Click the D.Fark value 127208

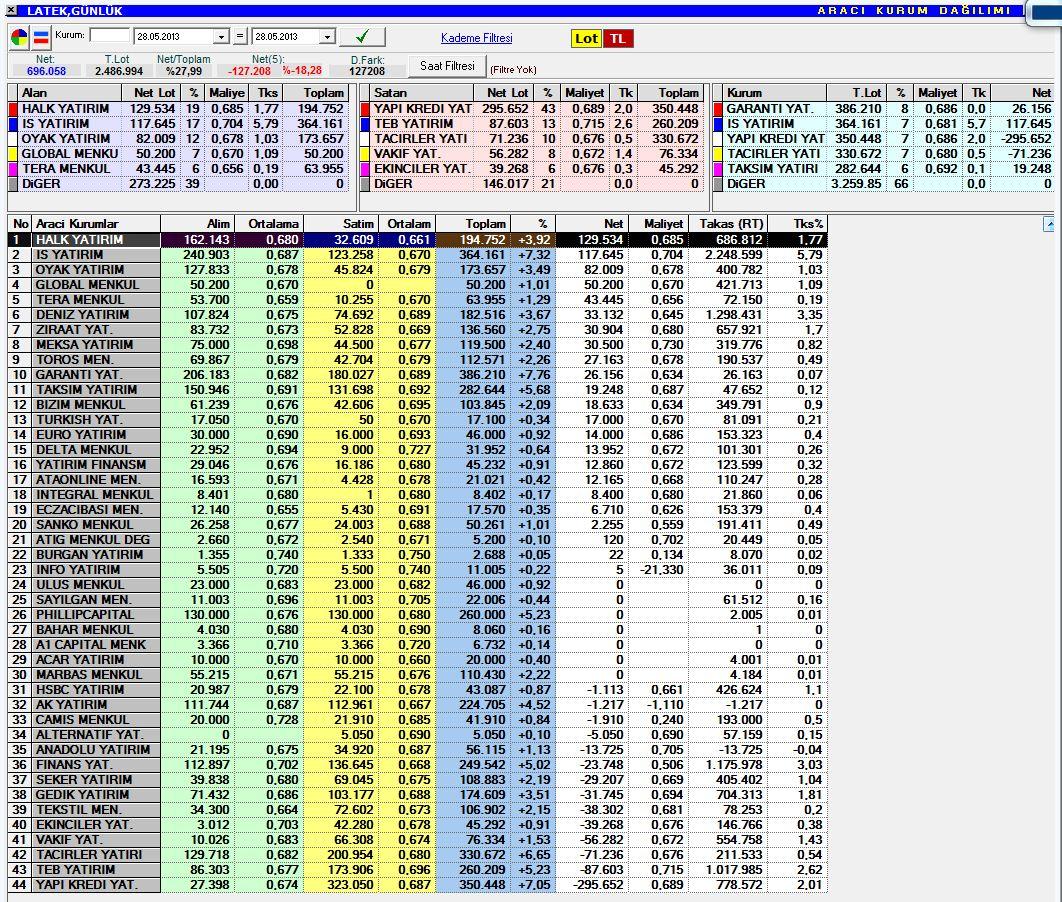pyautogui.click(x=367, y=71)
